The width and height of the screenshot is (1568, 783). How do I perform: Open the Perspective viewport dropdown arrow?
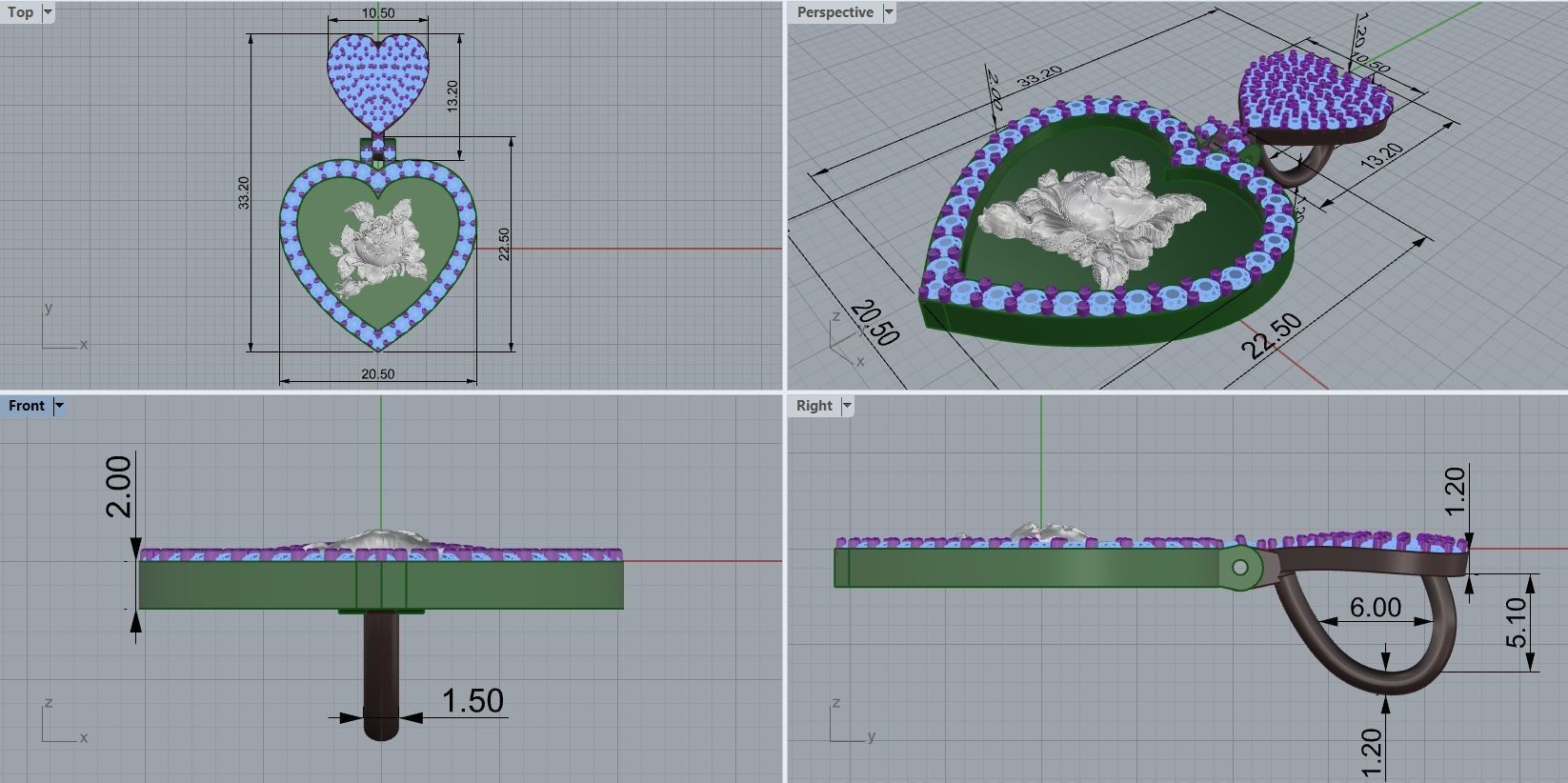[x=889, y=12]
